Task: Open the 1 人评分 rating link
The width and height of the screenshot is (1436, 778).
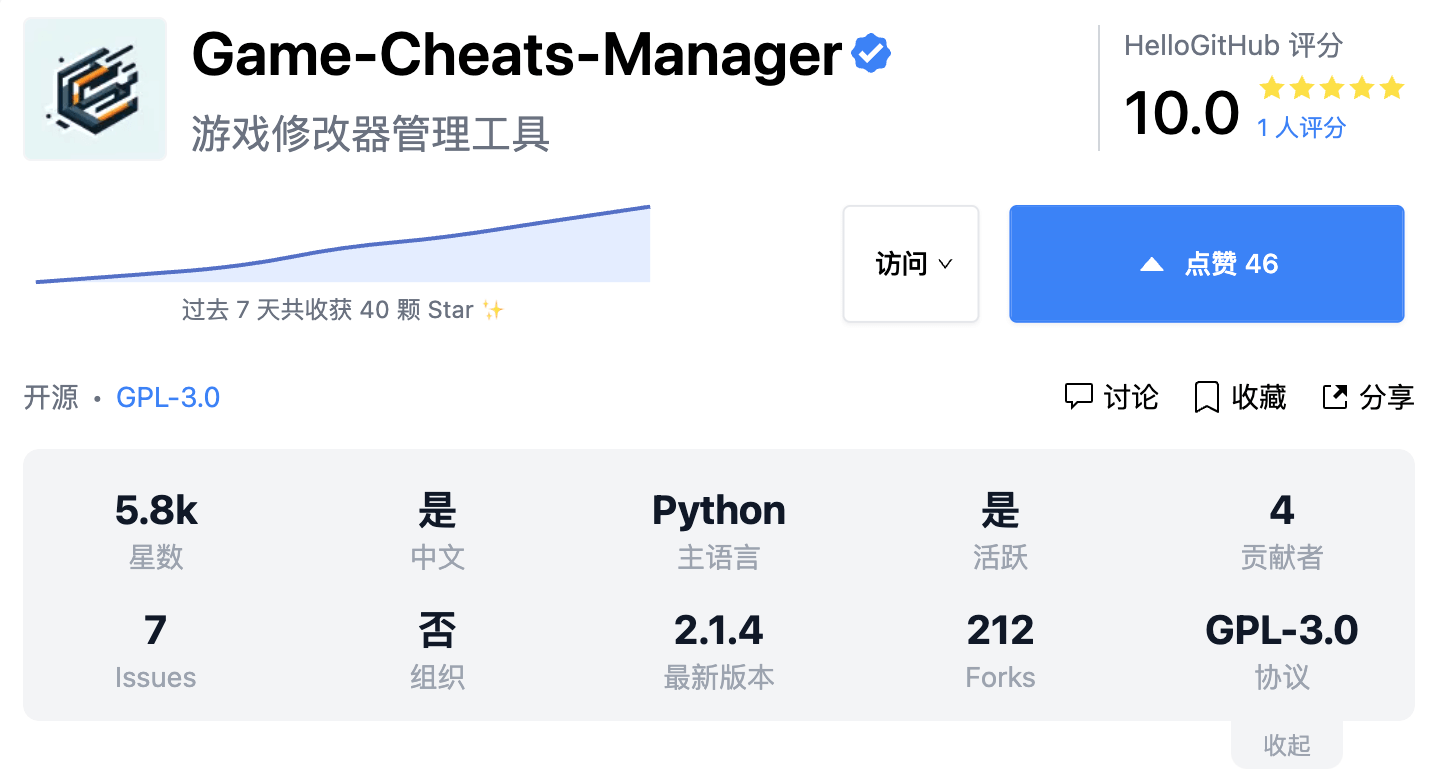Action: (x=1301, y=128)
